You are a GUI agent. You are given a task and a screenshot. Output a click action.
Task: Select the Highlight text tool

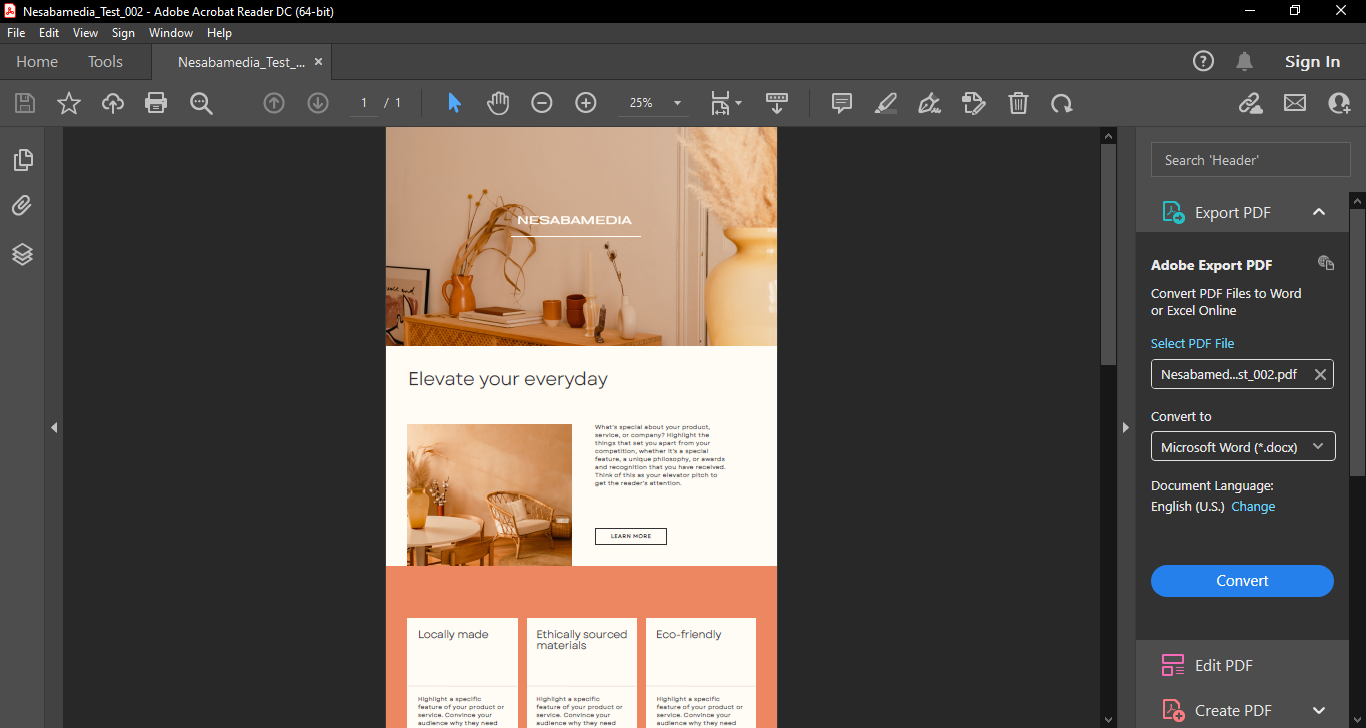(885, 103)
